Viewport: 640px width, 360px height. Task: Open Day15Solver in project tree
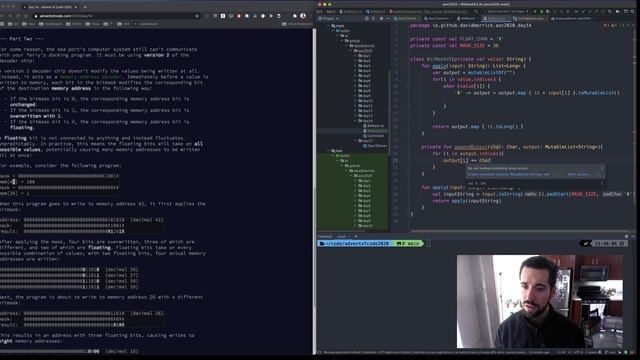(x=375, y=146)
